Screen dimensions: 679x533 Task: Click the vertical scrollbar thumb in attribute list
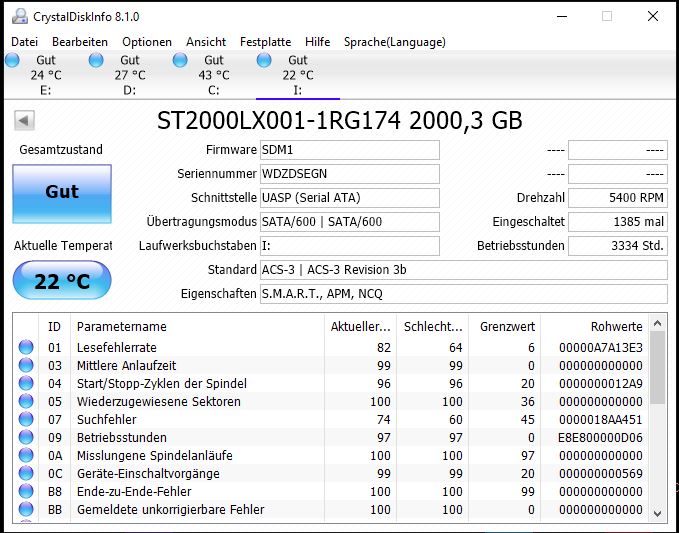[657, 368]
